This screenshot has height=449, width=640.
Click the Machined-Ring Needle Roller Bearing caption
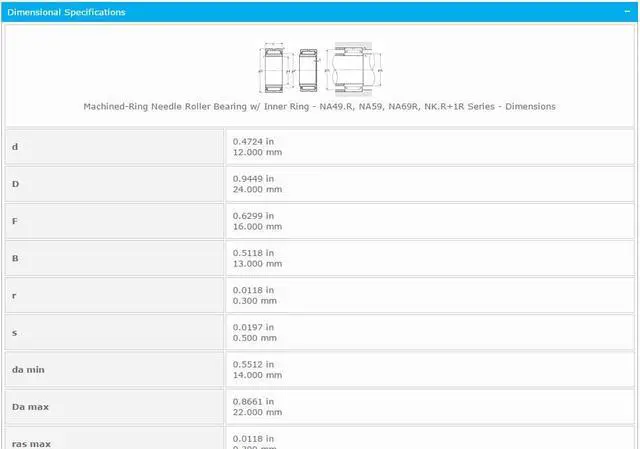click(319, 106)
